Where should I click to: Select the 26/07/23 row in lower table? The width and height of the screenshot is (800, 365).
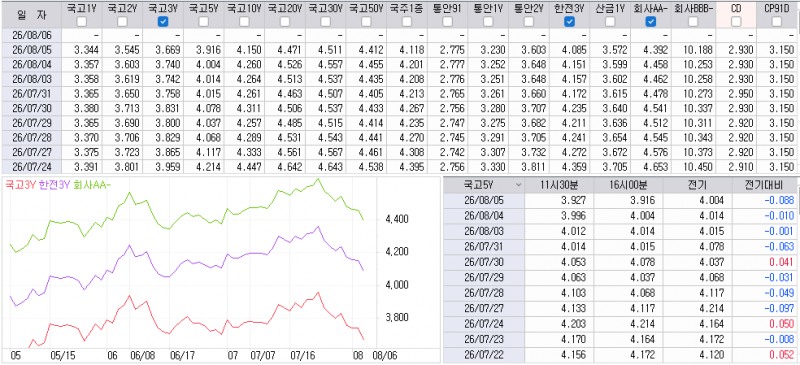pyautogui.click(x=621, y=339)
